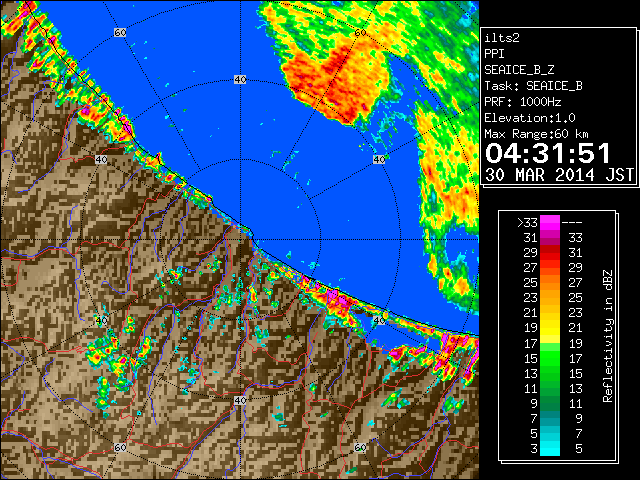Select the 'Elevation:1.0' text
The image size is (640, 480).
click(530, 118)
